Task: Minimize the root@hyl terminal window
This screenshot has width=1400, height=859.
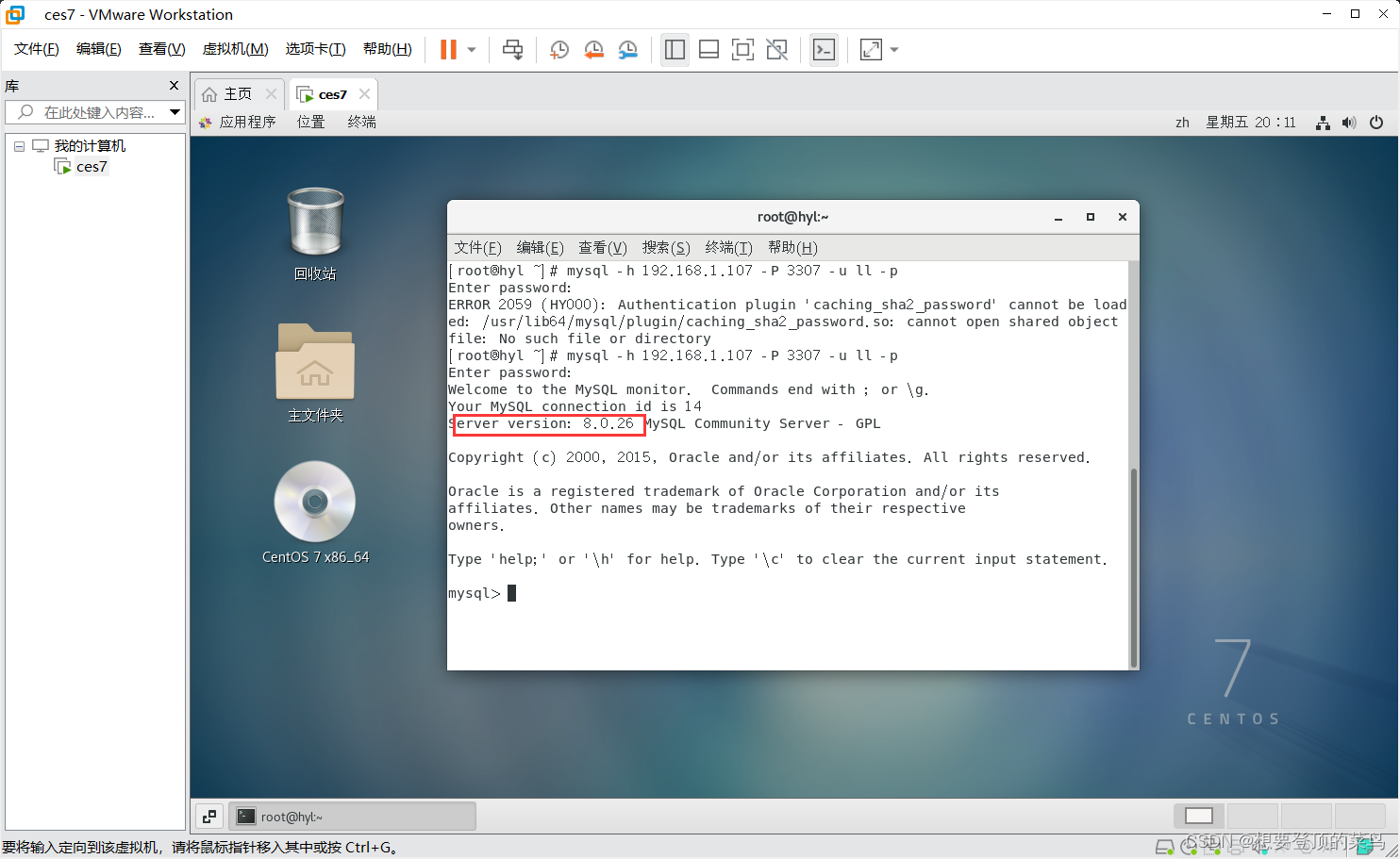Action: [1058, 217]
